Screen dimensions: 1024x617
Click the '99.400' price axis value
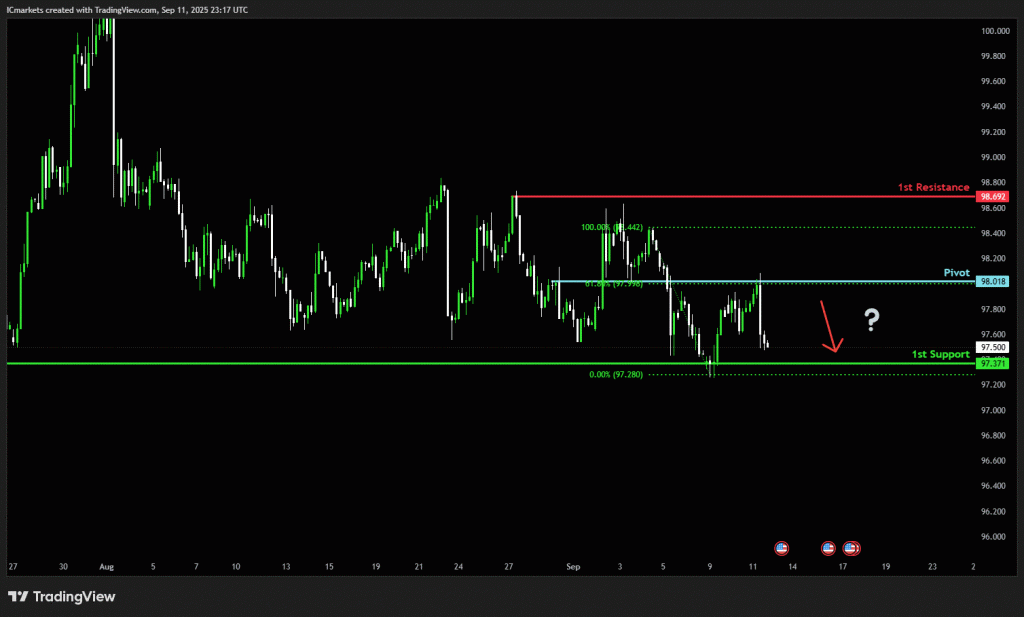993,106
